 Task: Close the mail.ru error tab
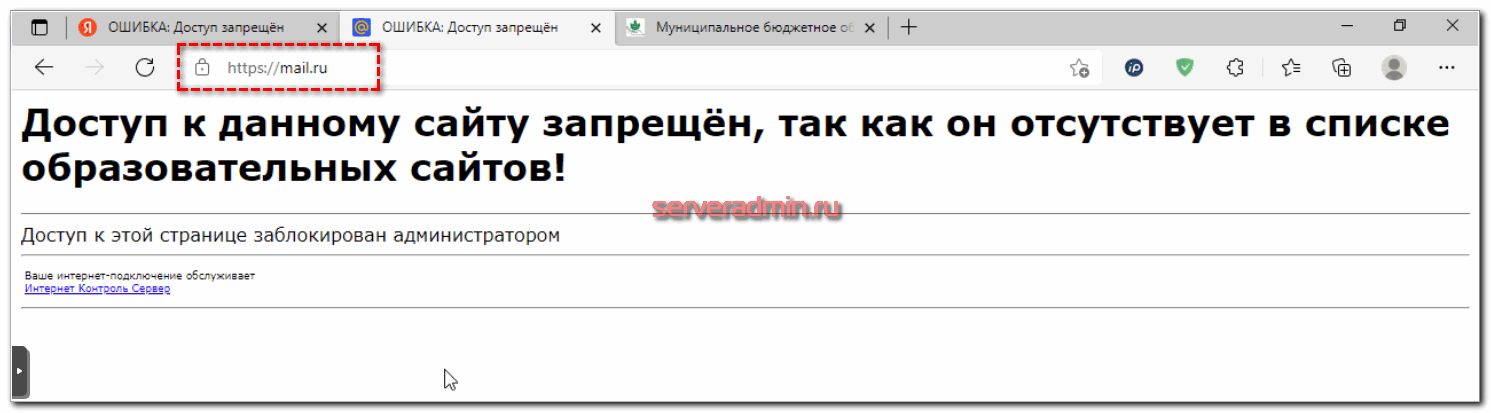click(596, 28)
